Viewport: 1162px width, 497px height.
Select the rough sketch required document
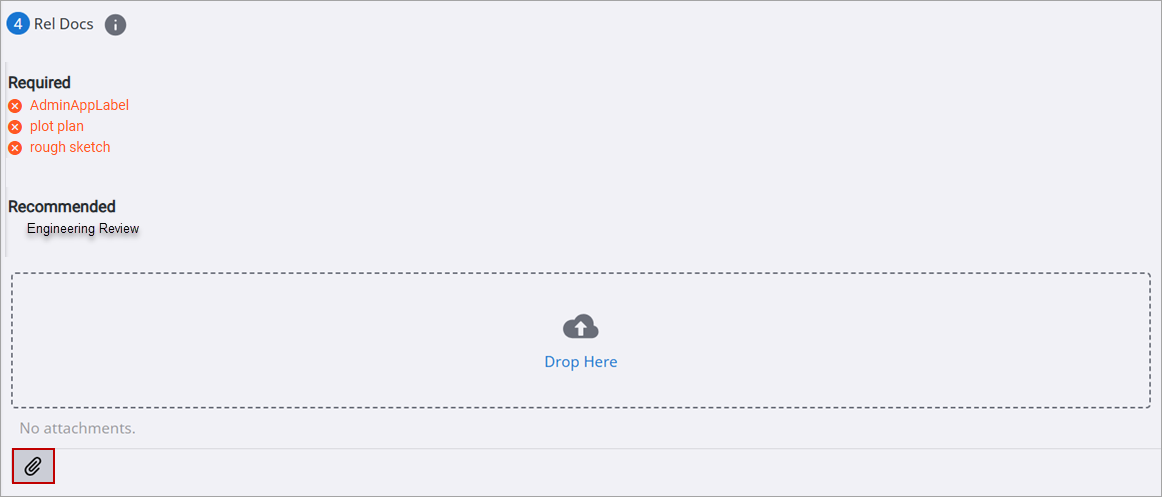pyautogui.click(x=70, y=147)
